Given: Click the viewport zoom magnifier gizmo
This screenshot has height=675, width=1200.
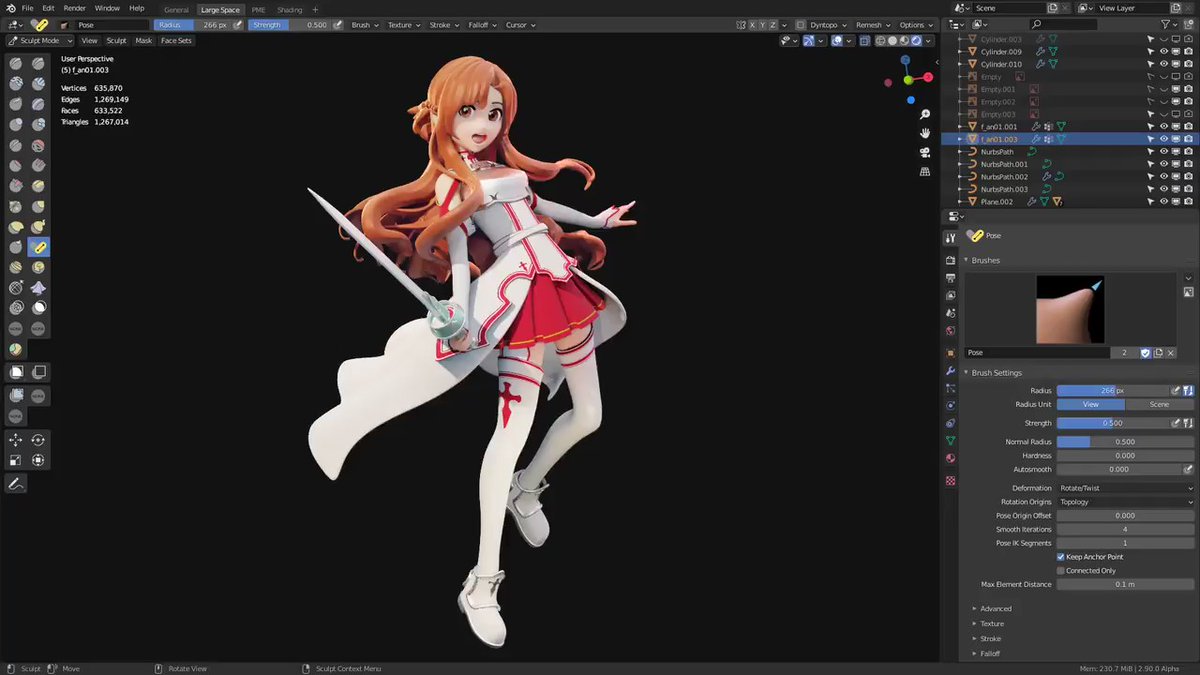Looking at the screenshot, I should click(925, 115).
